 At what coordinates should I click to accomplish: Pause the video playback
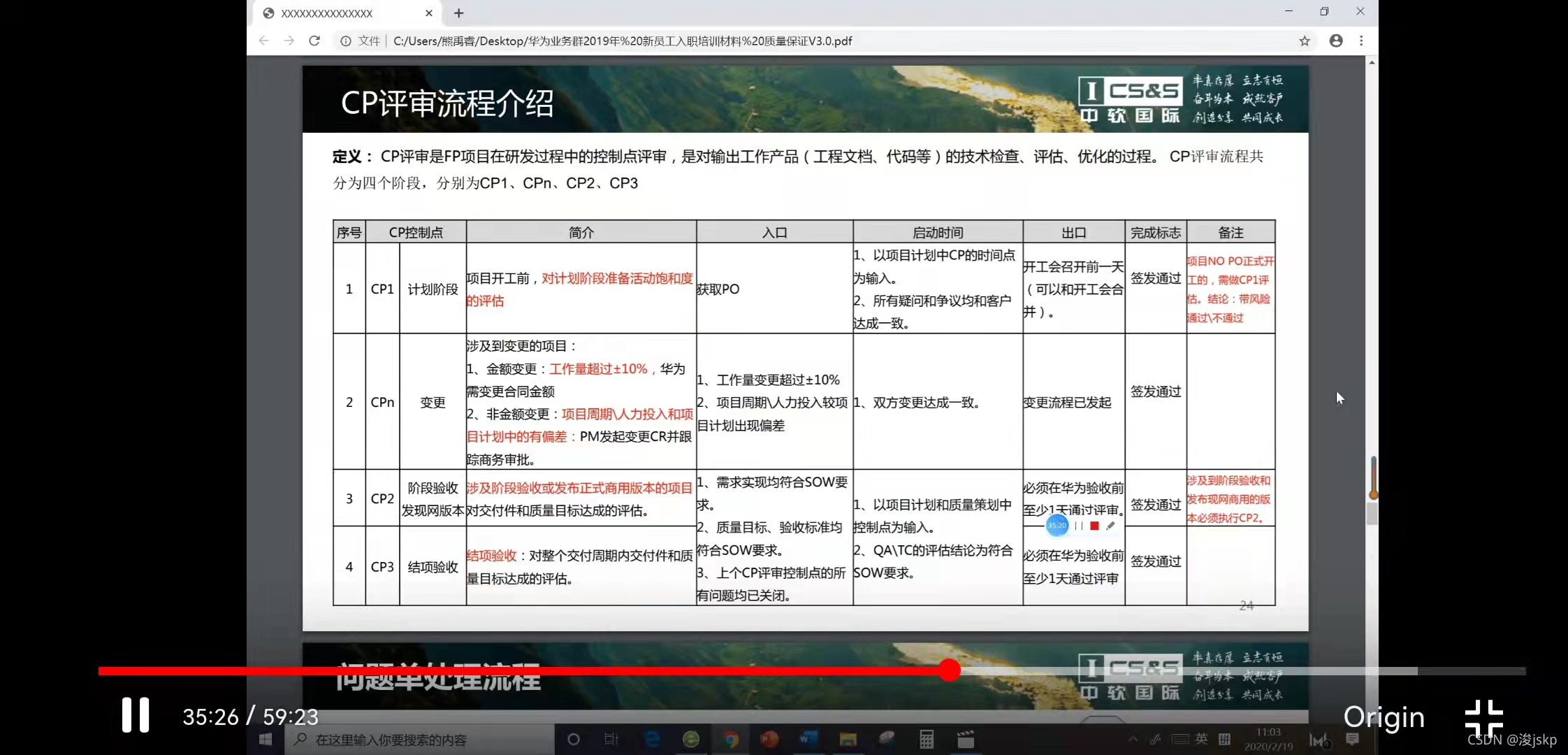136,715
